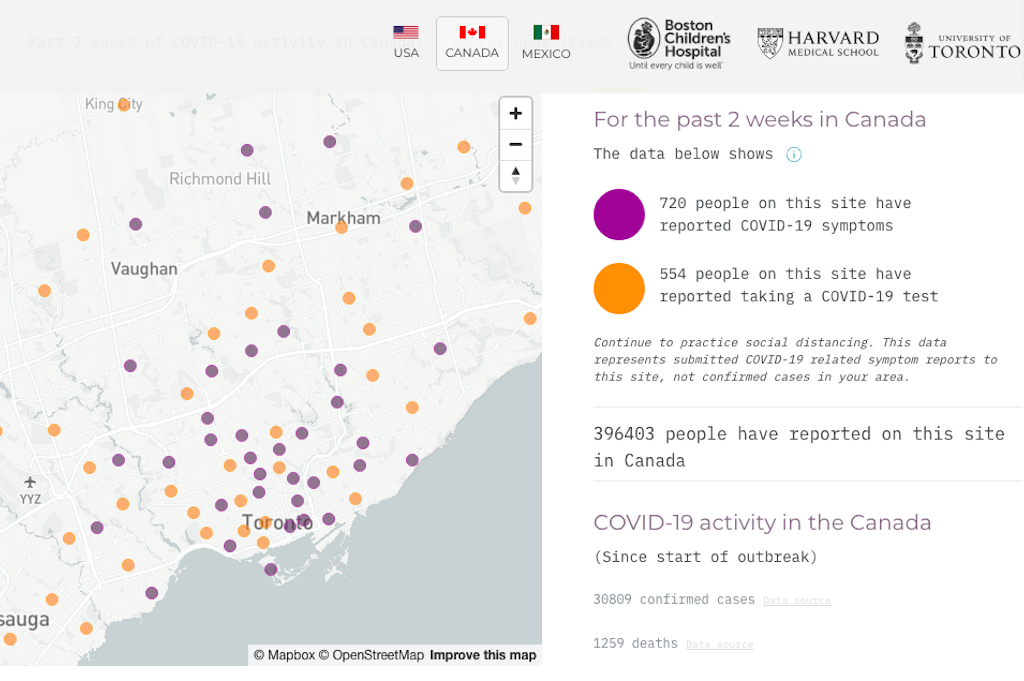Screen dimensions: 1024x681
Task: Click the Harvard Medical School logo
Action: coord(818,44)
